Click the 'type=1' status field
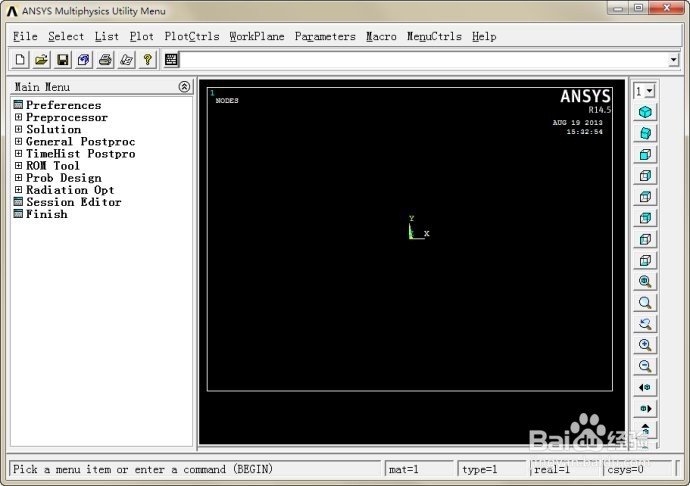Screen dimensions: 690x486 [x=492, y=469]
